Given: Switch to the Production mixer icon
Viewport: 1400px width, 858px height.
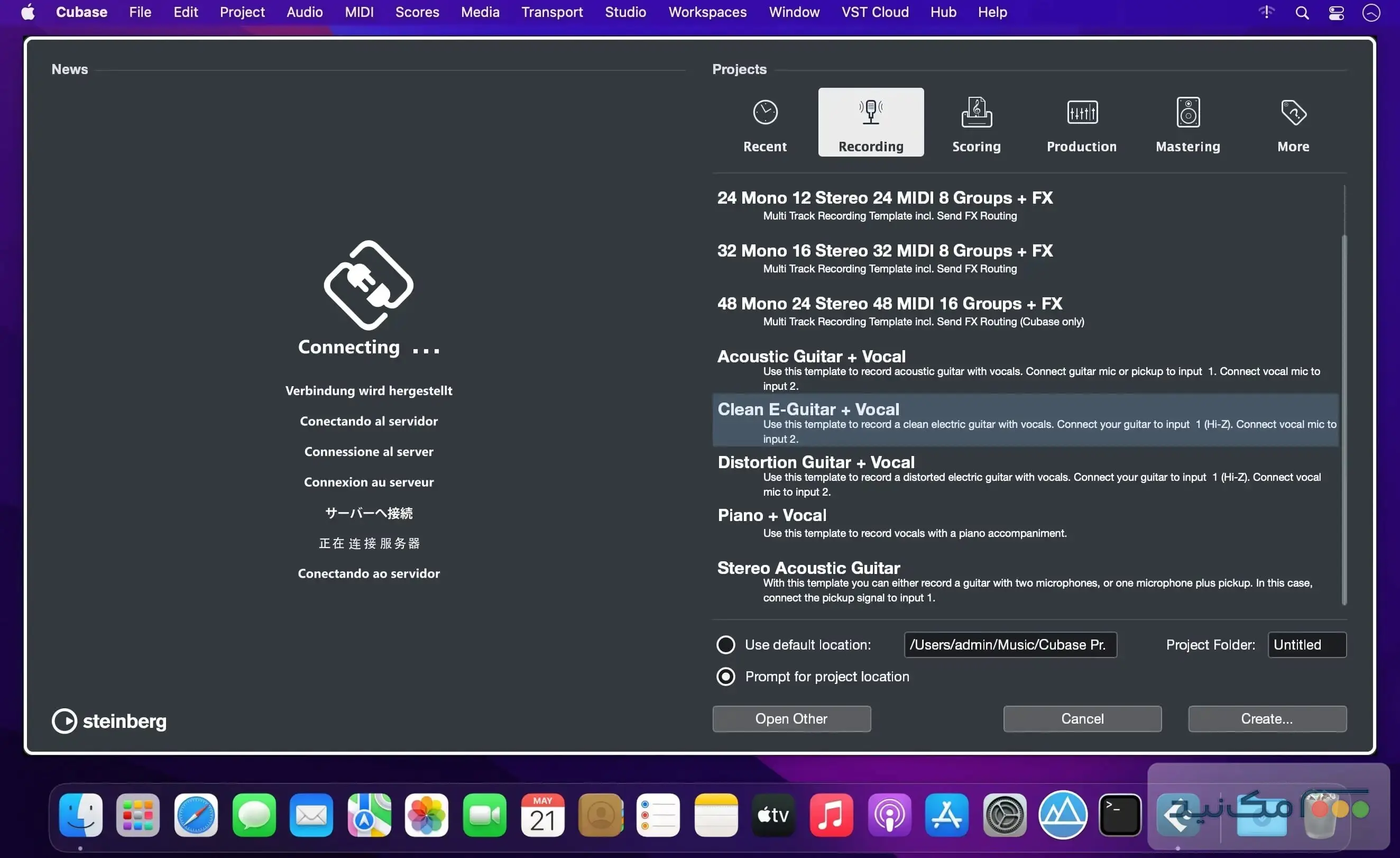Looking at the screenshot, I should (1081, 112).
